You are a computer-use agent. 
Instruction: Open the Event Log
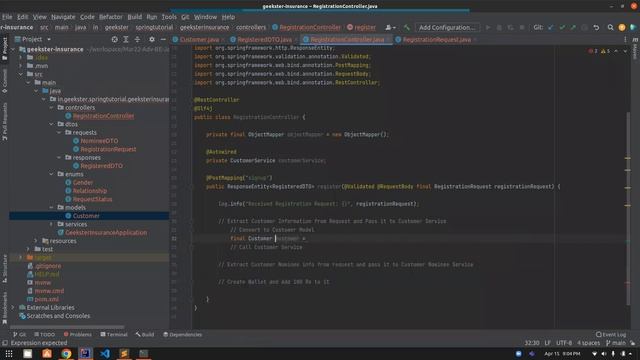coord(611,334)
